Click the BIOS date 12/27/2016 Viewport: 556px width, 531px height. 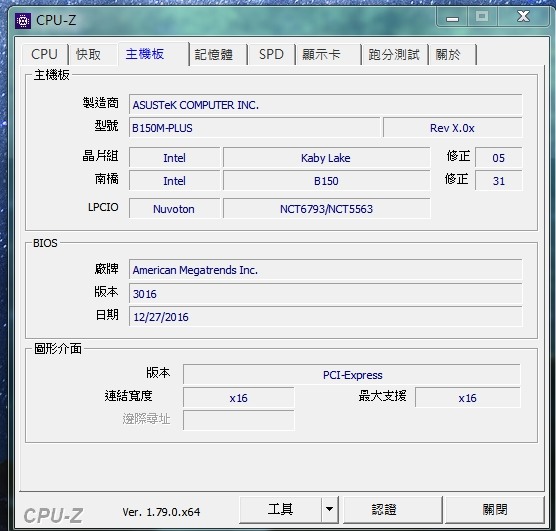326,316
